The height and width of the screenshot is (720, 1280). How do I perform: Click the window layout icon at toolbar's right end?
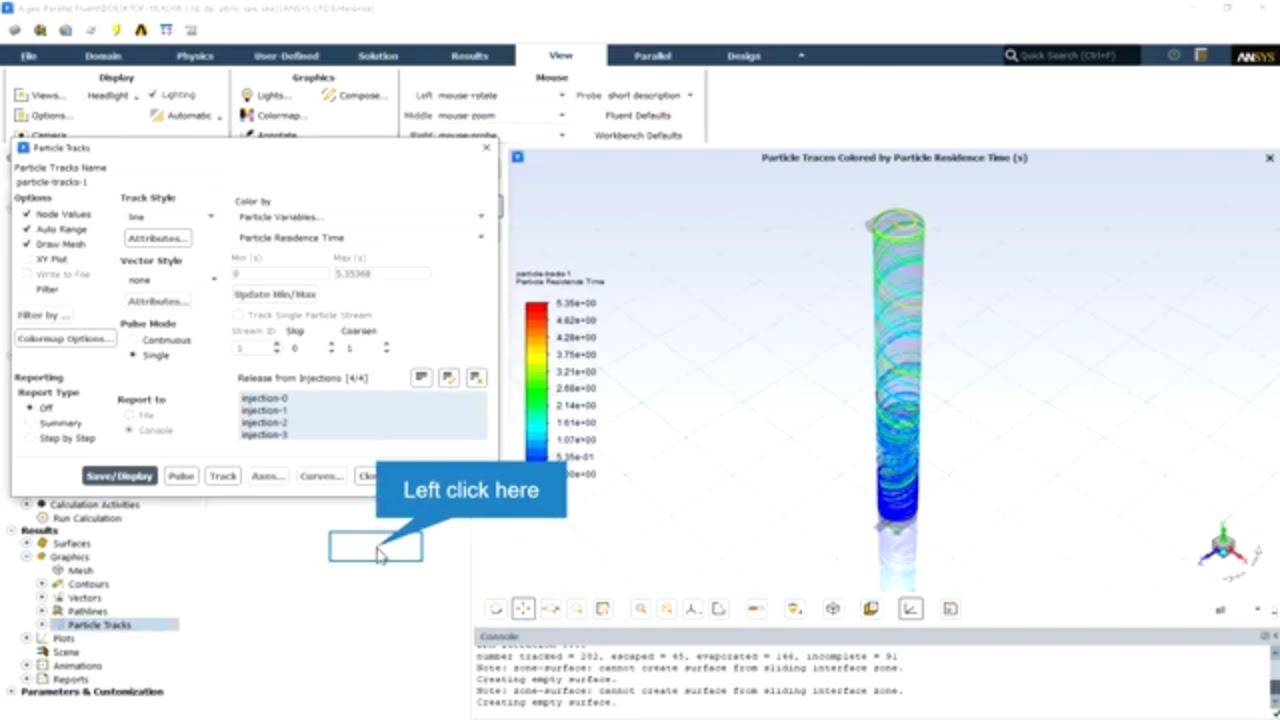[950, 608]
